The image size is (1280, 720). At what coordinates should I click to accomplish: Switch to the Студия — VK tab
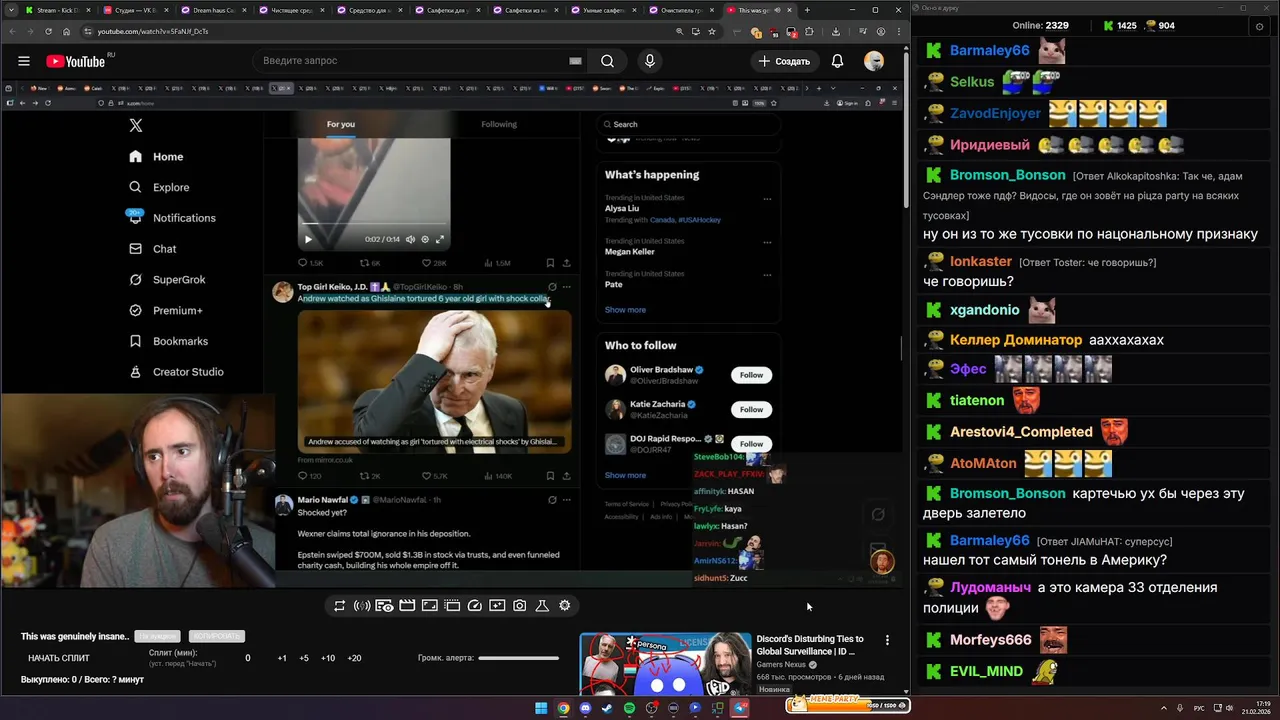tap(135, 10)
